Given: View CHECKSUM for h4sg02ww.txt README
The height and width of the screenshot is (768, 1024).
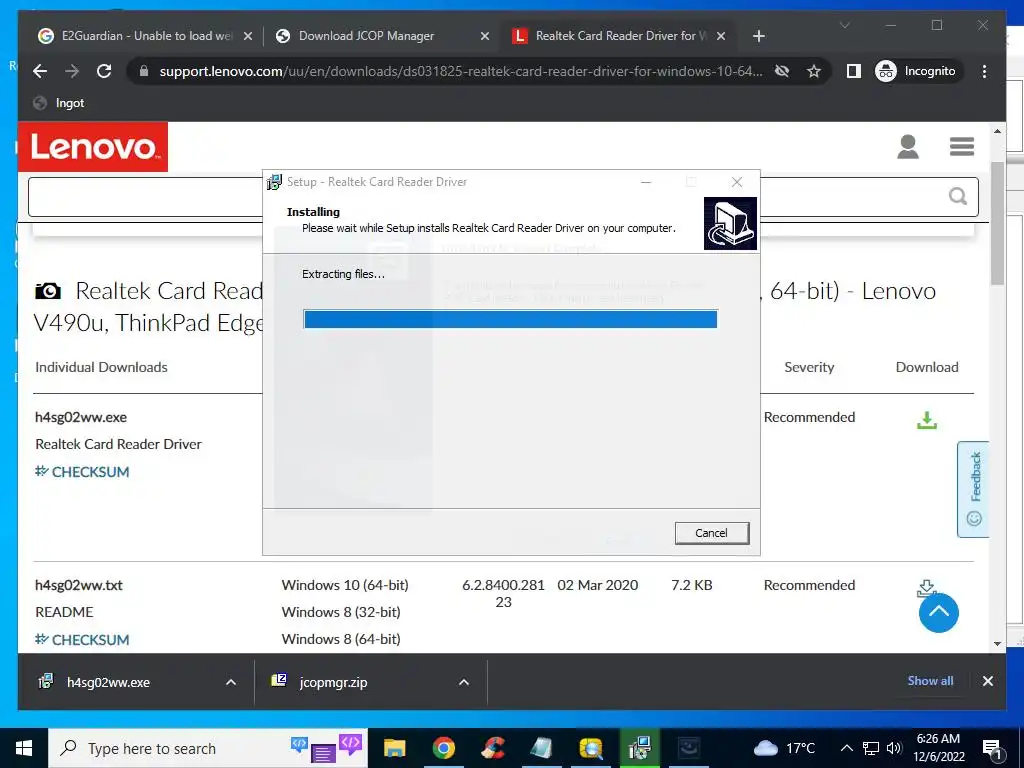Looking at the screenshot, I should 82,640.
